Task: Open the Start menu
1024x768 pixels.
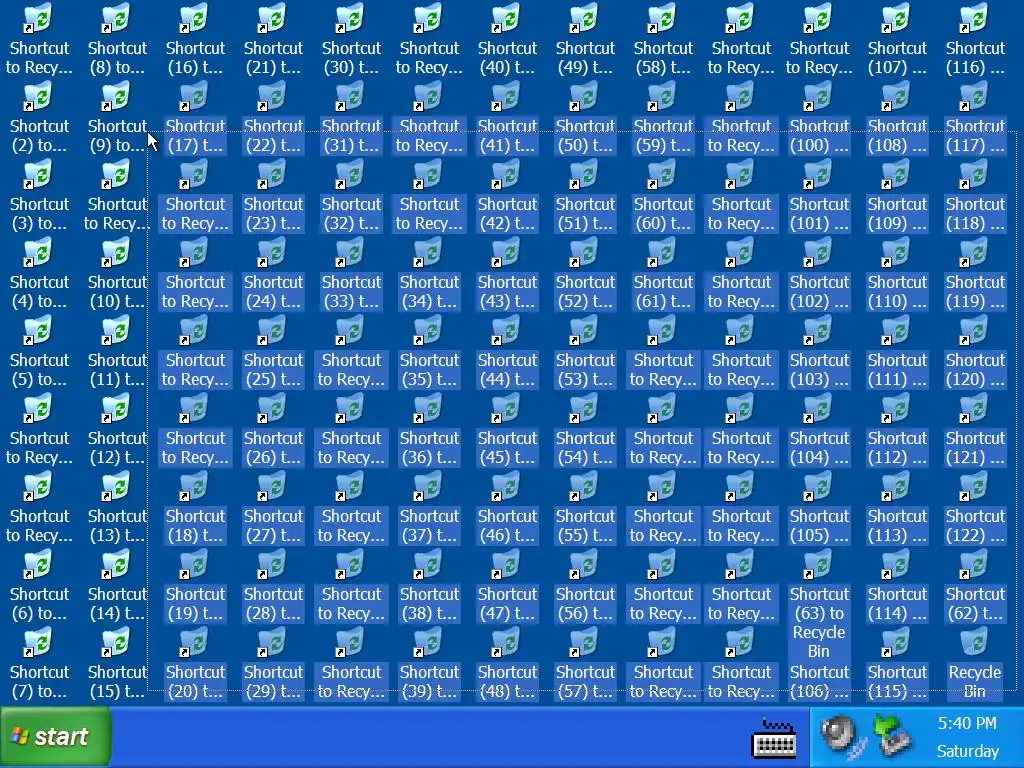Action: point(55,737)
